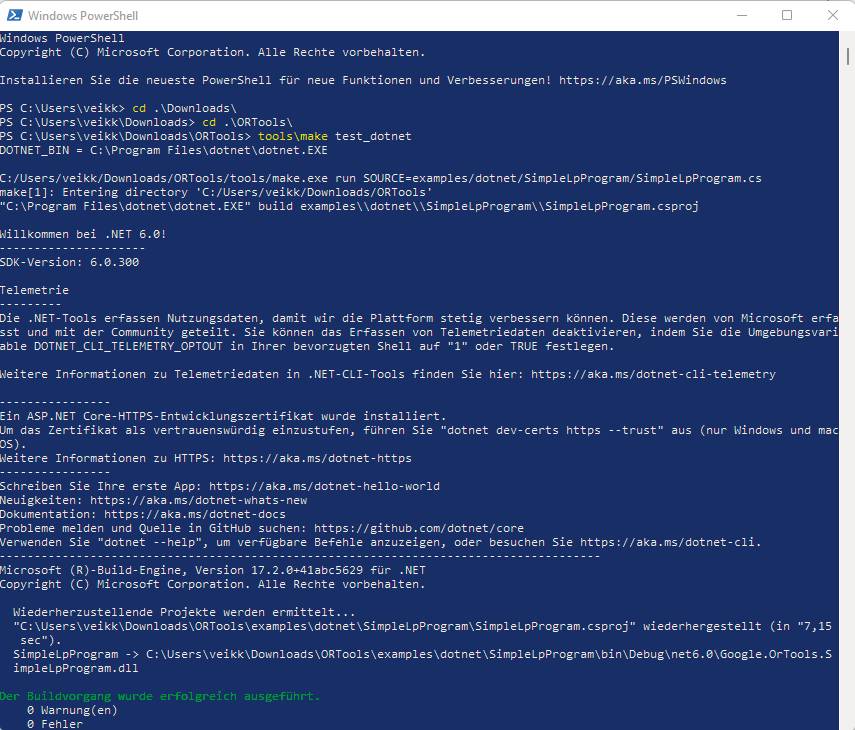Click the 'Telemetrie' heading text
855x730 pixels.
pos(34,290)
